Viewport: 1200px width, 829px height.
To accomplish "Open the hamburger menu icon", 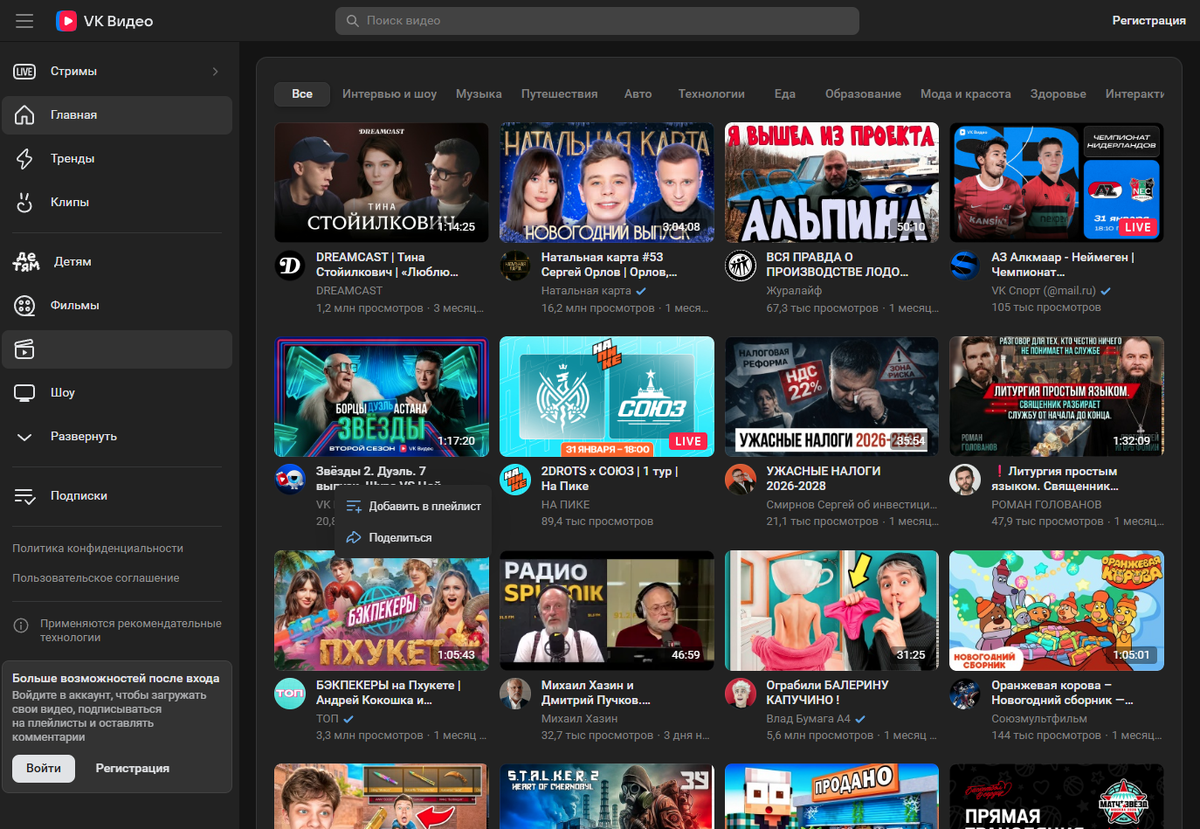I will tap(25, 21).
